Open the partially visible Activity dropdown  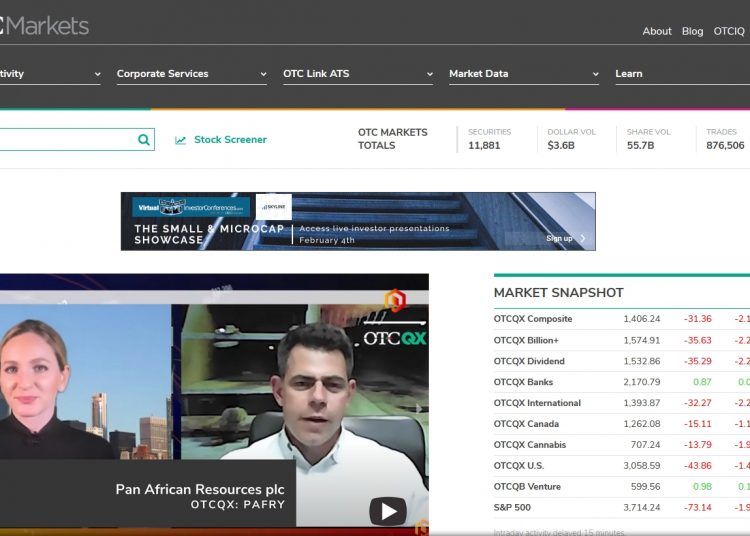click(50, 74)
